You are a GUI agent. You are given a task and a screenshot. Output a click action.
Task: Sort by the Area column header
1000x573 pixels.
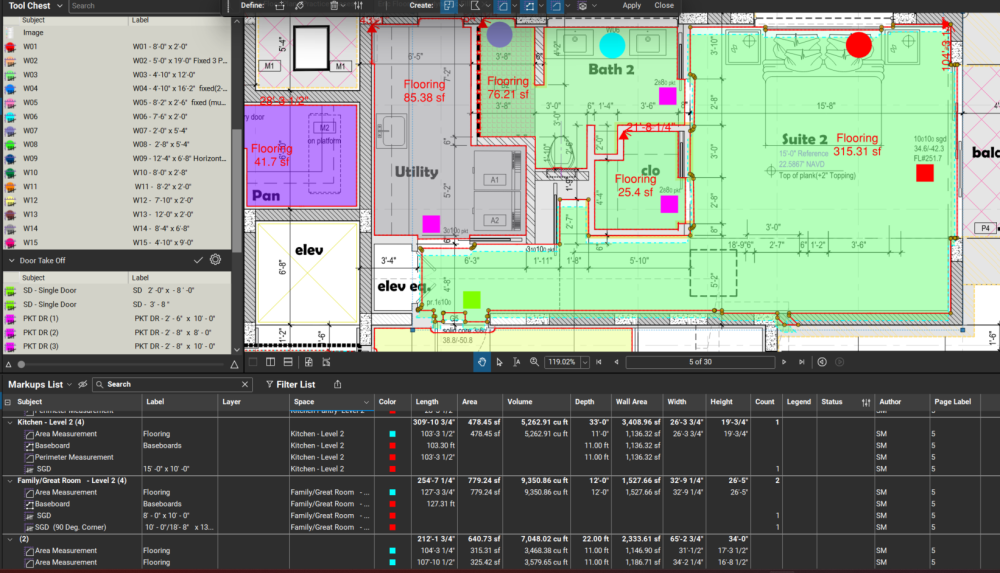pos(469,402)
